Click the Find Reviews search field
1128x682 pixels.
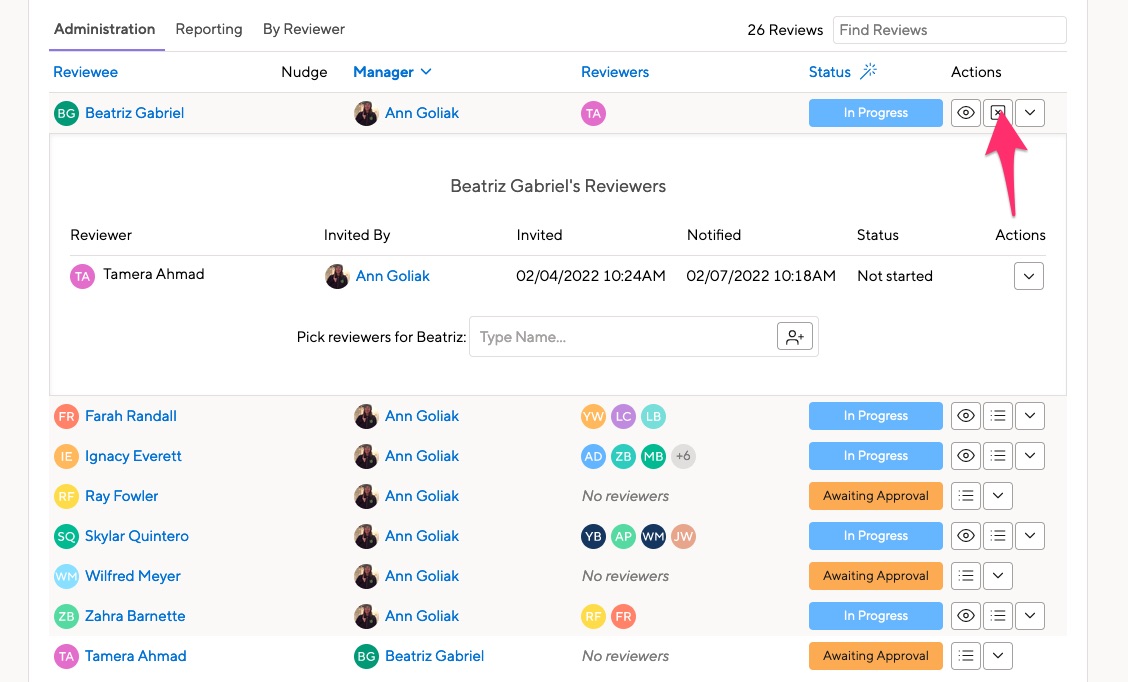(x=949, y=30)
